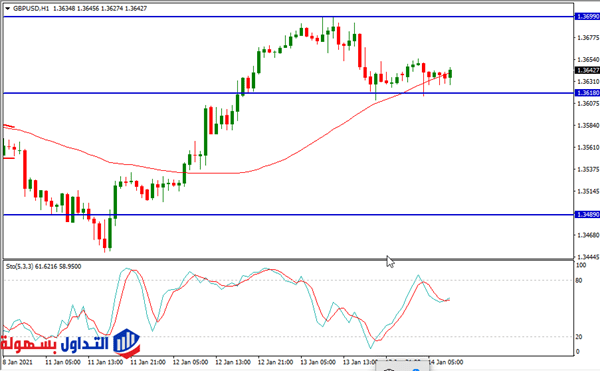Click the GBPUSD,H1 chart title text
Screen dimensions: 600x371
tap(31, 8)
